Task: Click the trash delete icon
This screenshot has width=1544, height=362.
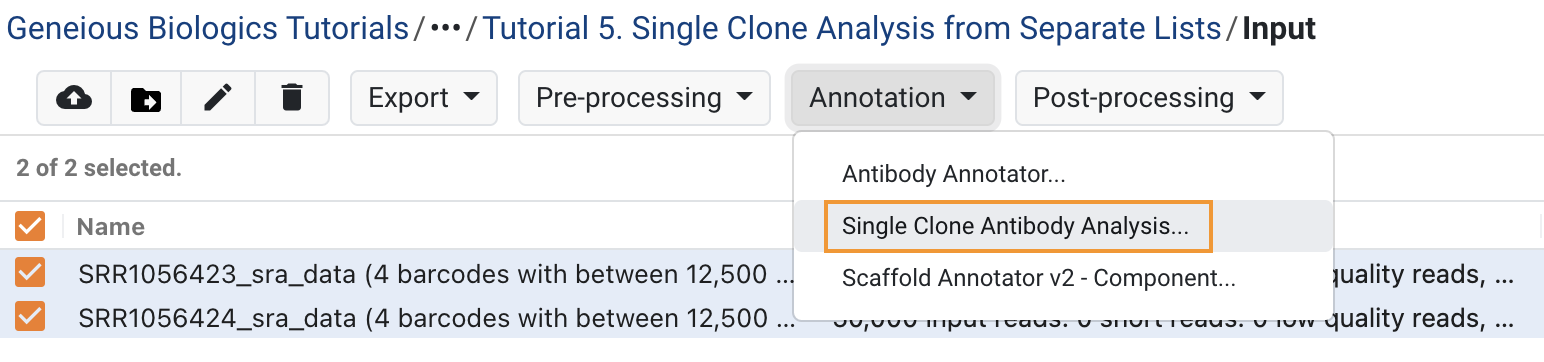Action: tap(292, 98)
